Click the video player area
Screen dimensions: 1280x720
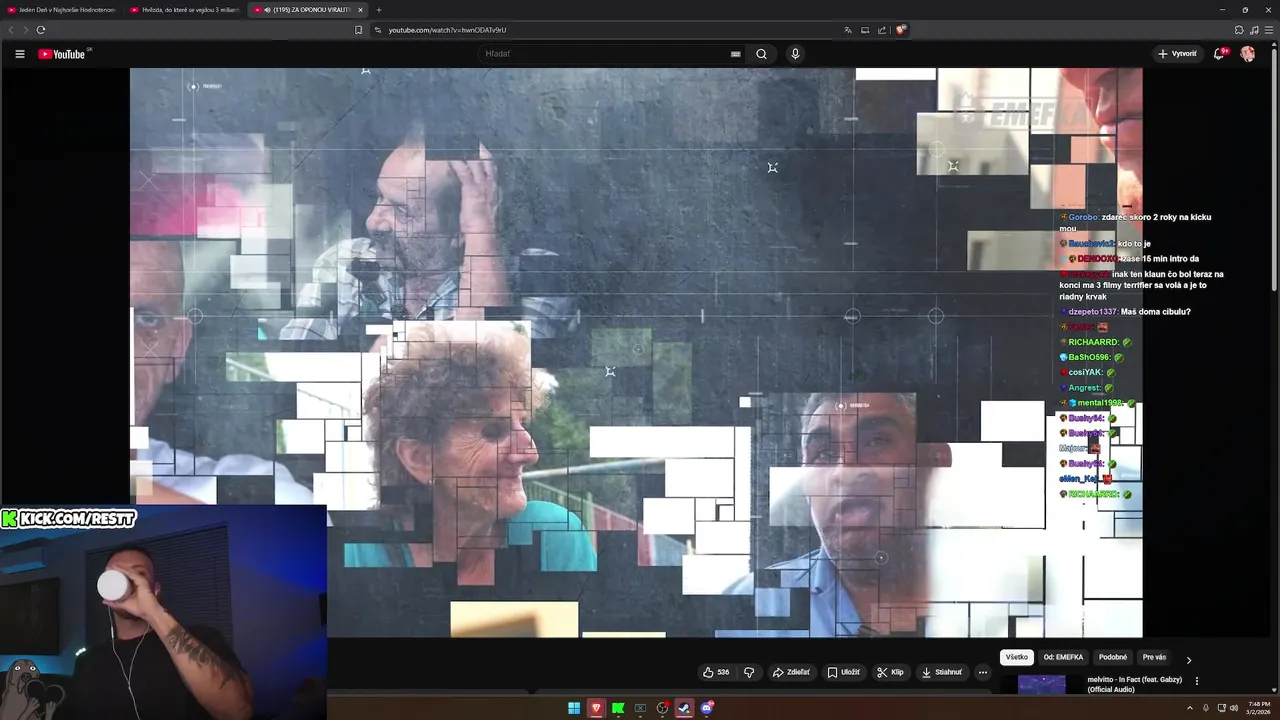point(636,352)
